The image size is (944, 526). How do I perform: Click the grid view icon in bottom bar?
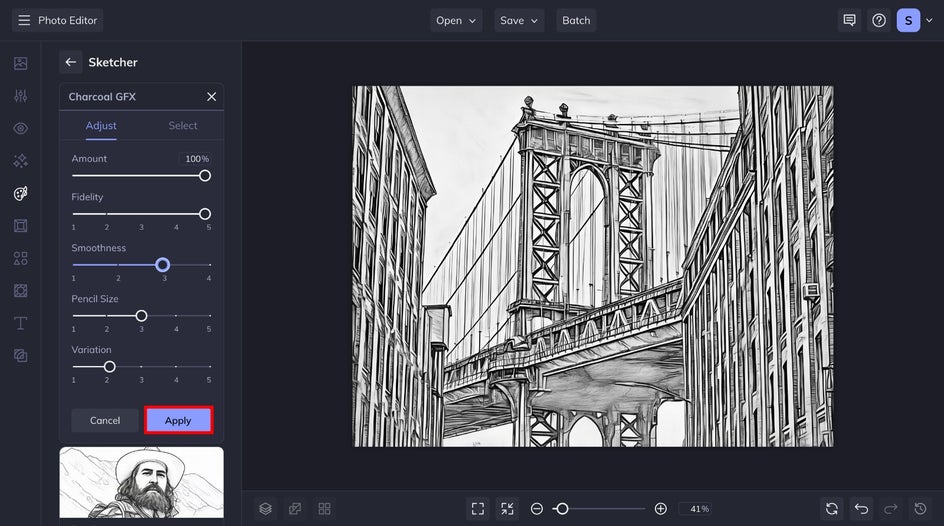coord(324,509)
